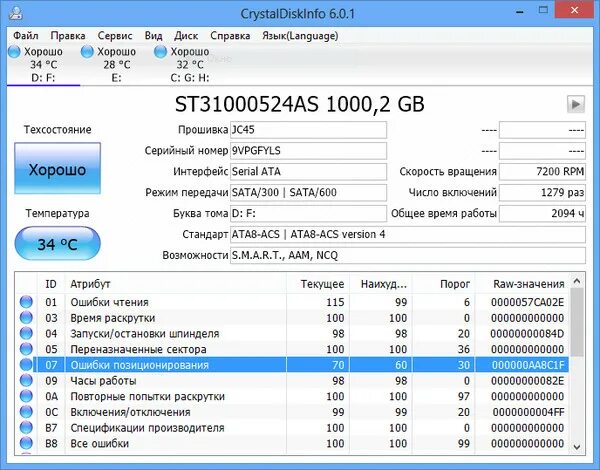The width and height of the screenshot is (600, 470).
Task: Select row Часы работы
Action: (293, 380)
